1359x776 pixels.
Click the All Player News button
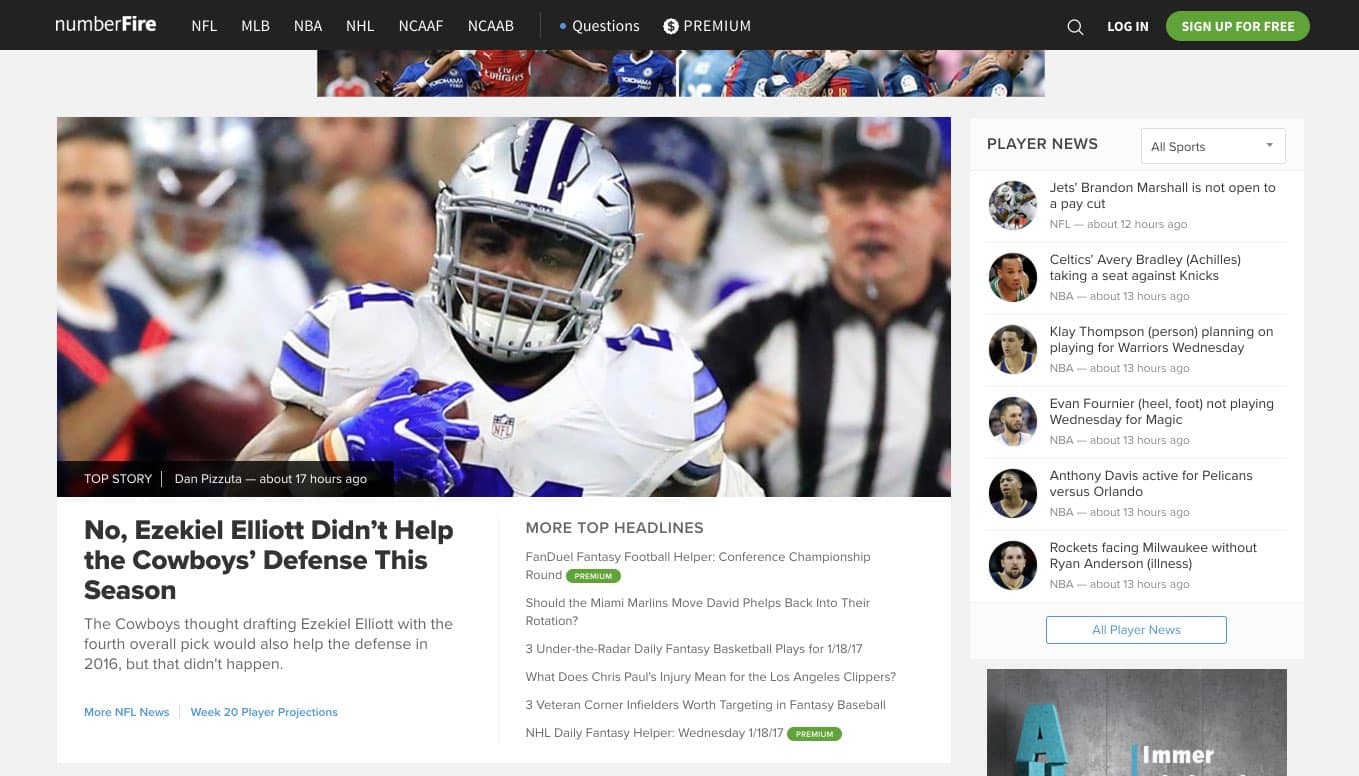1136,630
